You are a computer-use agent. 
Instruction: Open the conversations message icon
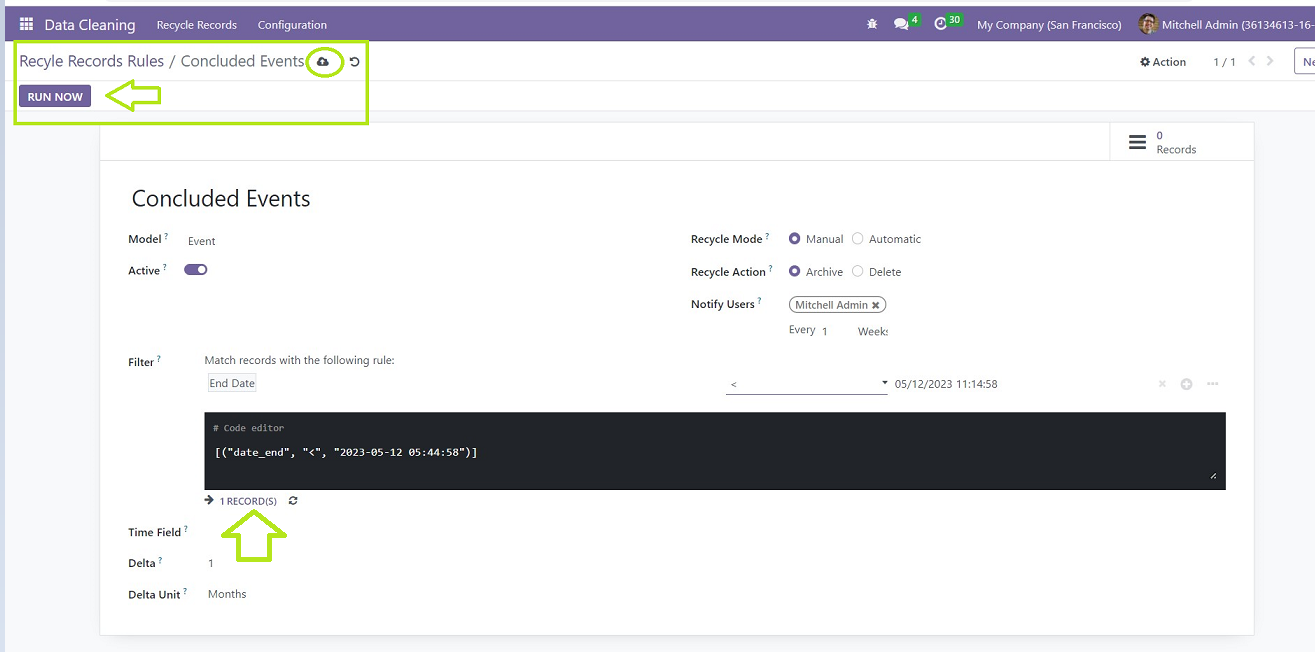[901, 24]
